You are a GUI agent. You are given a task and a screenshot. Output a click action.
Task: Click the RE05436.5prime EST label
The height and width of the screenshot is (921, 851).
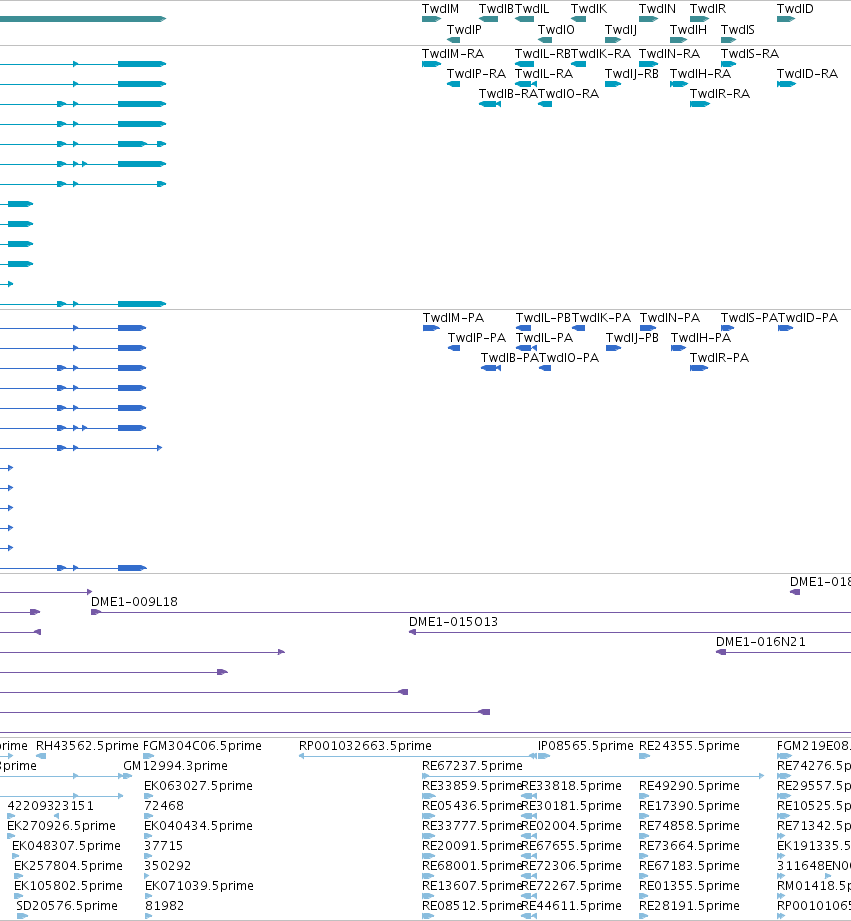click(472, 806)
